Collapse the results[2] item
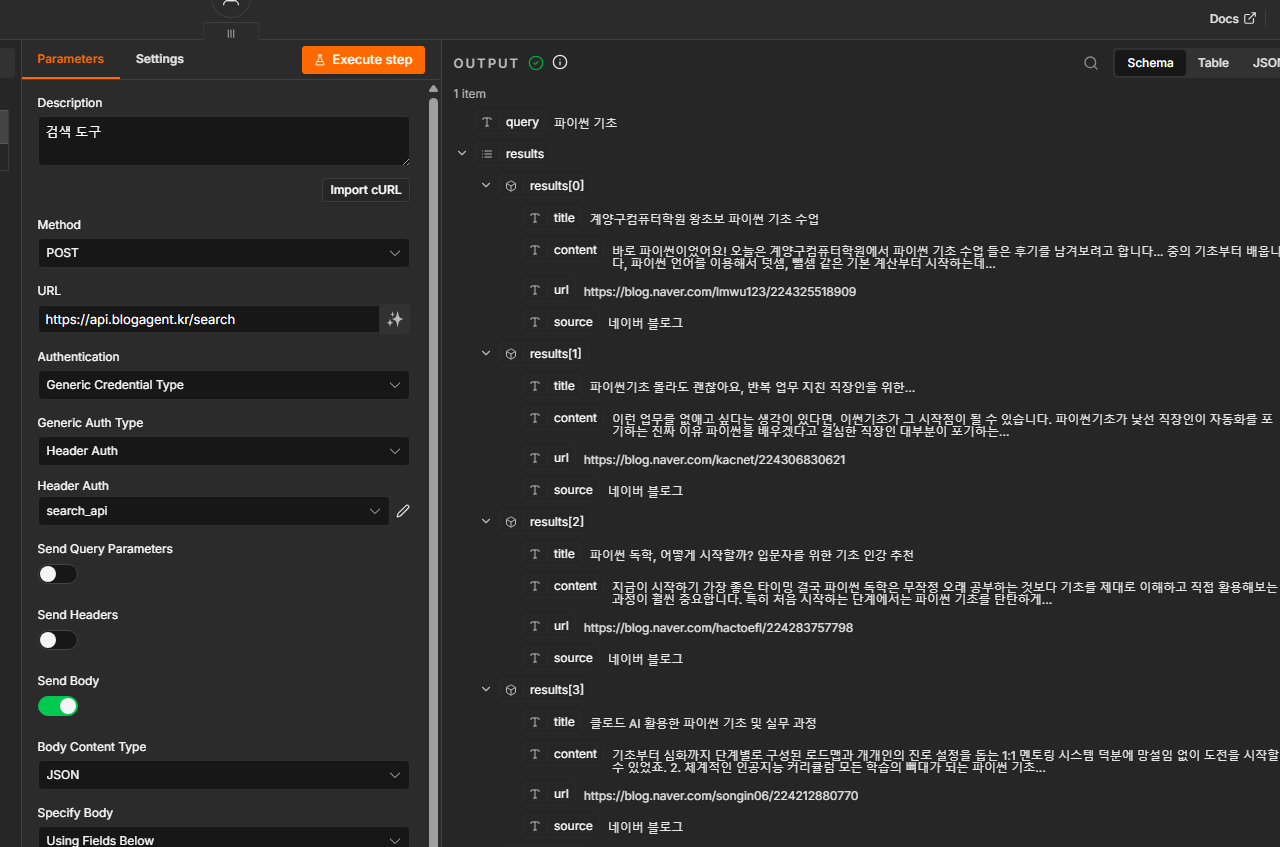Viewport: 1280px width, 847px height. click(486, 522)
